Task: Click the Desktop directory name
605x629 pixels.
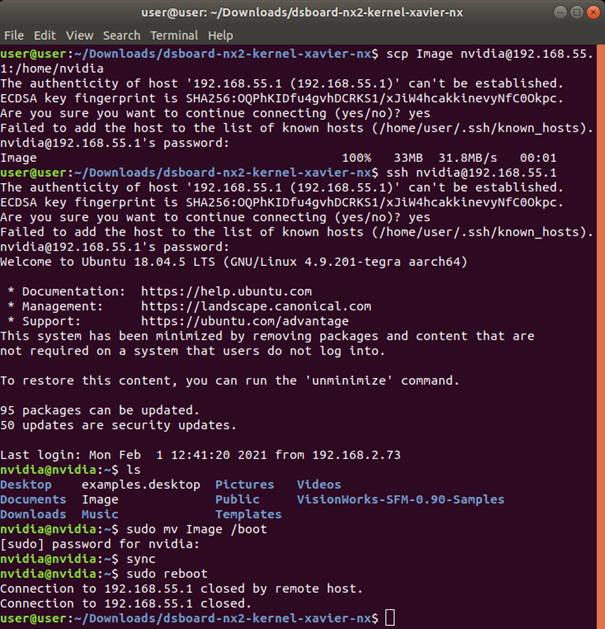Action: 26,484
